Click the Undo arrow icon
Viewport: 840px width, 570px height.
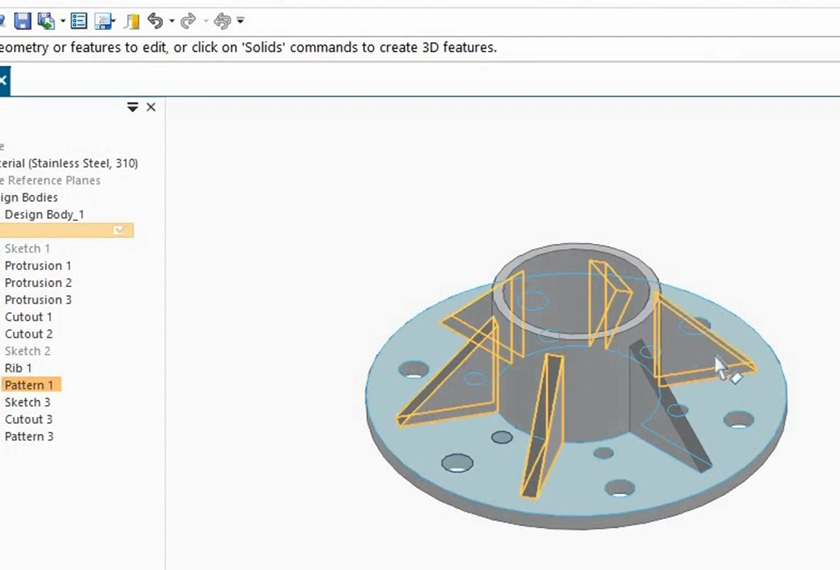(155, 20)
